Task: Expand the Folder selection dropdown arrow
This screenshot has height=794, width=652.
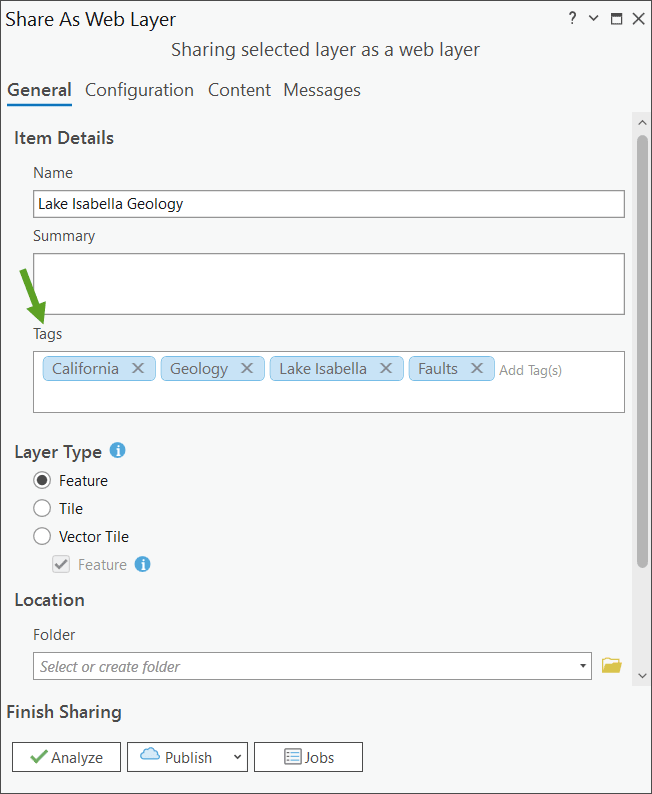Action: tap(583, 666)
